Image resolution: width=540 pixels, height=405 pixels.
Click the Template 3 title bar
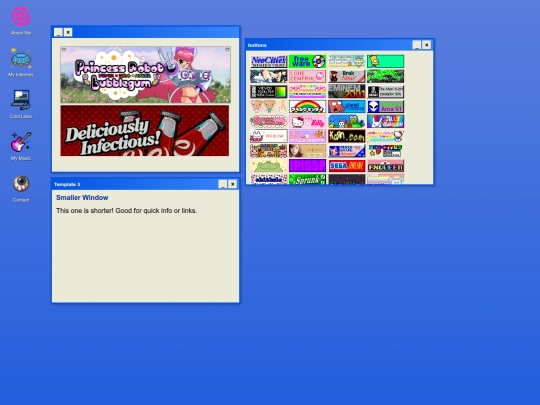(x=145, y=184)
